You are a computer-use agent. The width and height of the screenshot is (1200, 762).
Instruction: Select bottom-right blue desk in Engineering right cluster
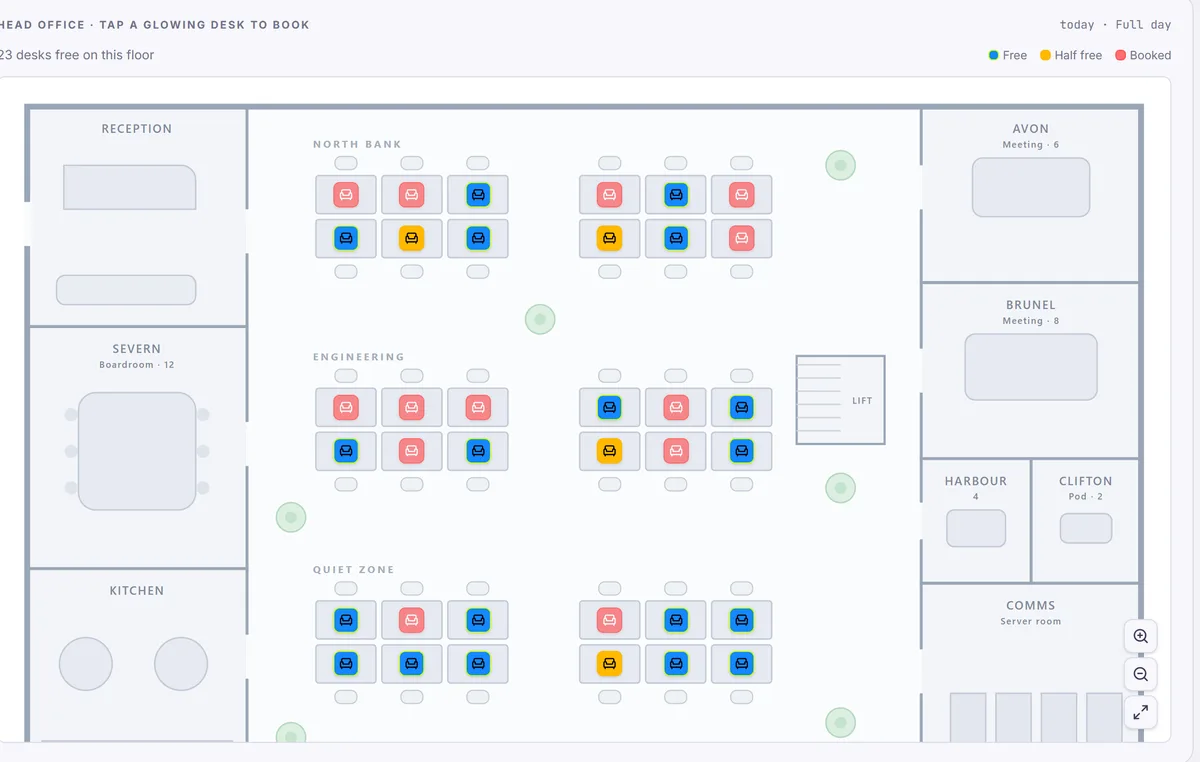click(x=742, y=451)
